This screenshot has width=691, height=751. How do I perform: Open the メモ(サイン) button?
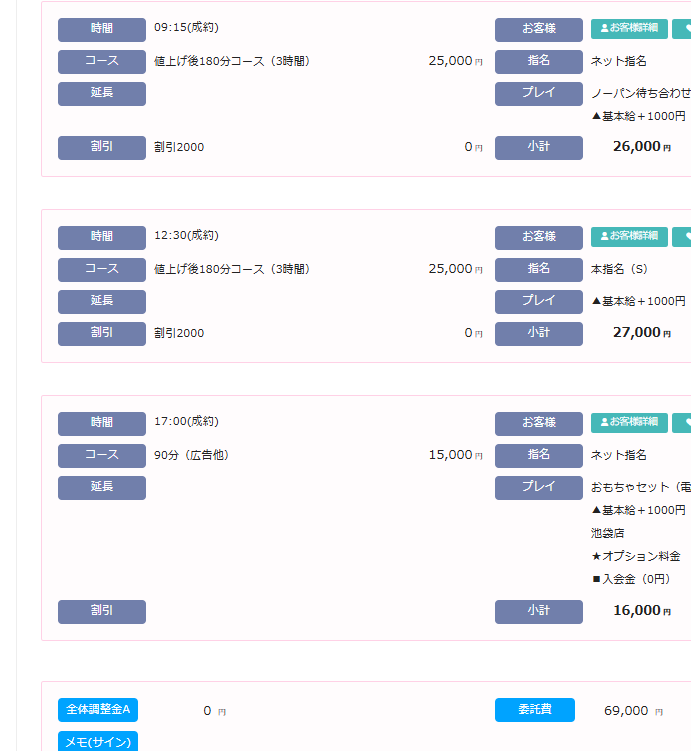pyautogui.click(x=98, y=742)
